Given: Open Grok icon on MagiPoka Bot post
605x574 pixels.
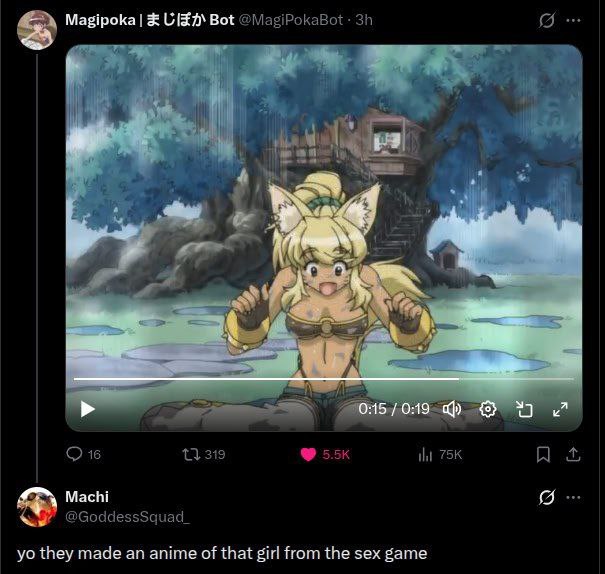Looking at the screenshot, I should [x=547, y=20].
